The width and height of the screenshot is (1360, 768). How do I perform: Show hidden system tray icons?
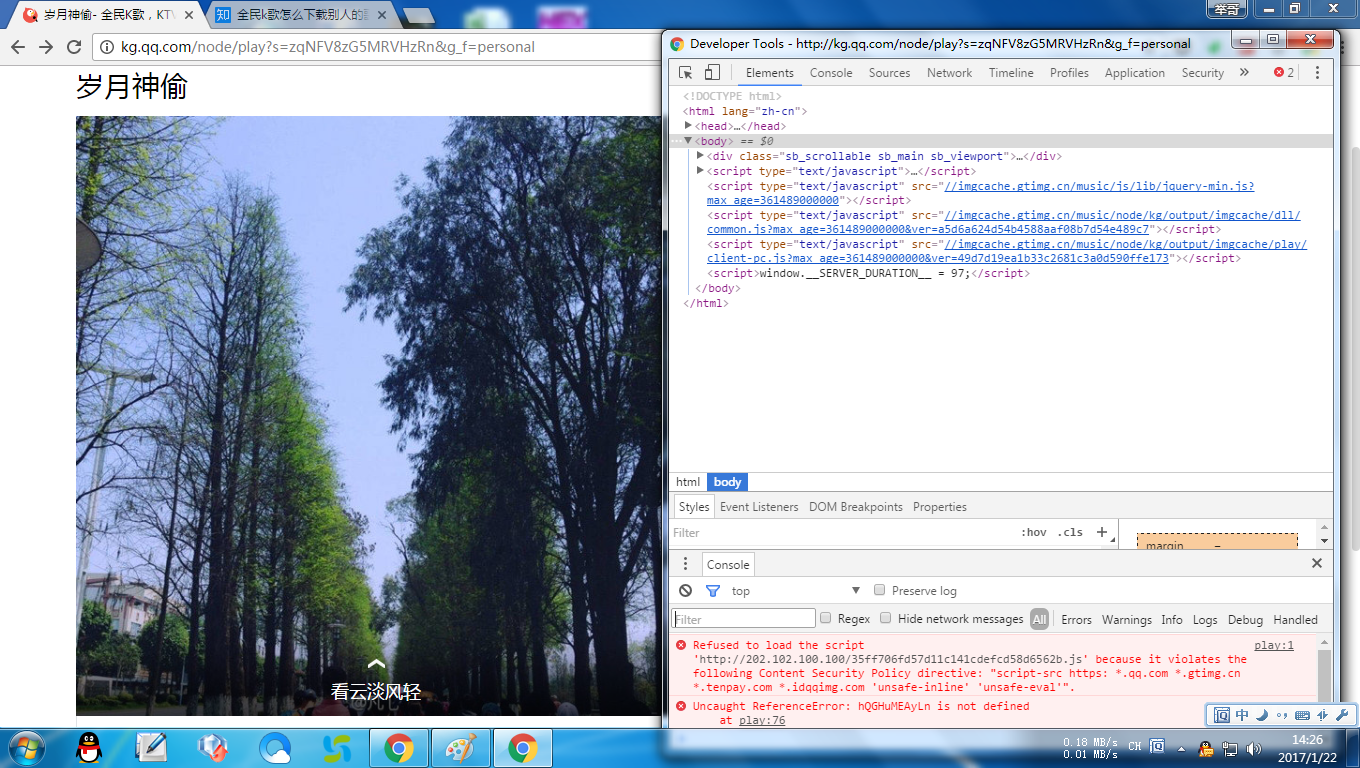click(x=1182, y=748)
